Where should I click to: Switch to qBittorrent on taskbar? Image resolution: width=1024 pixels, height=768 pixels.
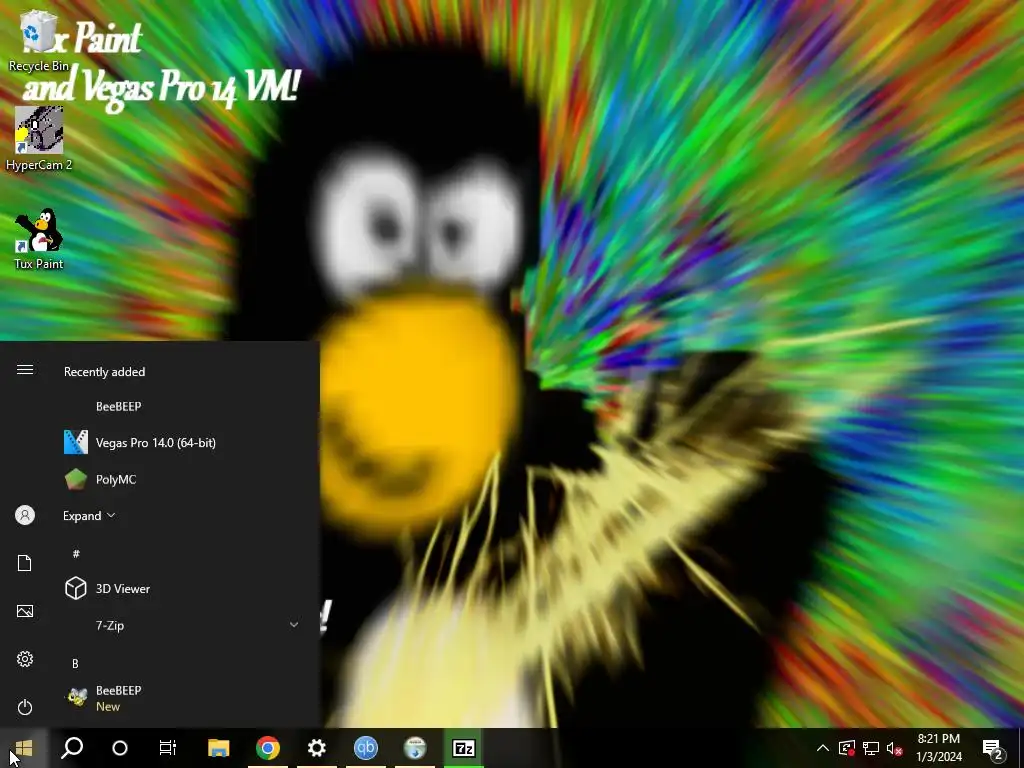(x=366, y=748)
